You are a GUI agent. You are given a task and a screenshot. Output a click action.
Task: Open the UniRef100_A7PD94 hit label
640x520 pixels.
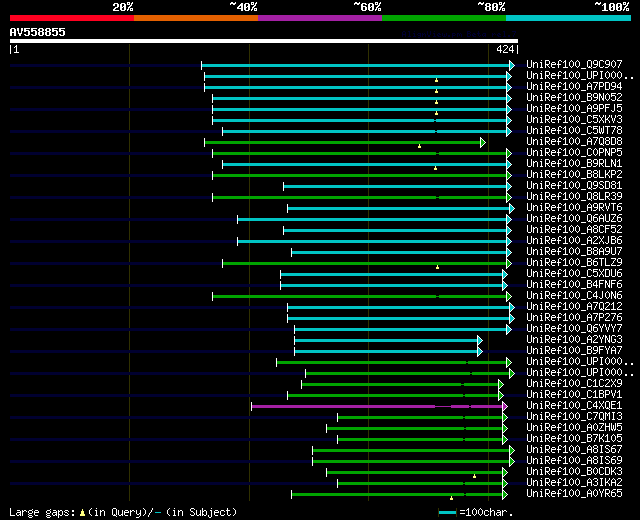coord(574,86)
